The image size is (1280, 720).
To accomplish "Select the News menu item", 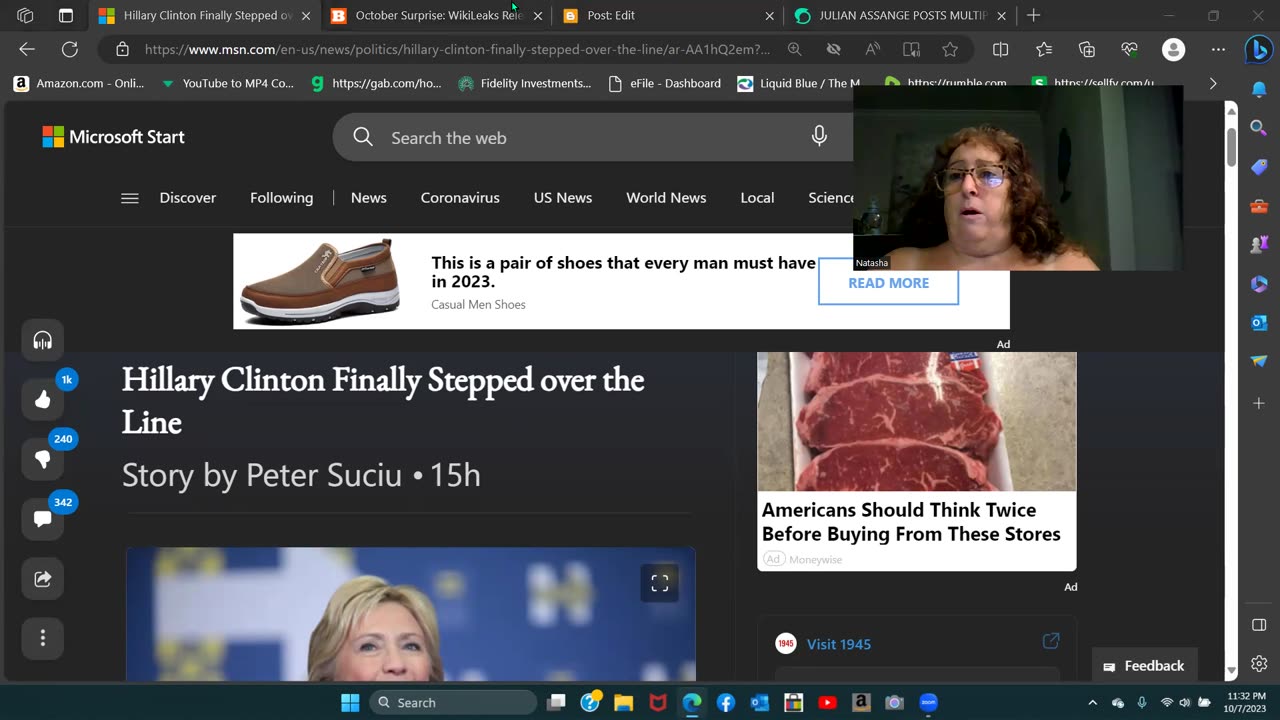I will point(369,198).
